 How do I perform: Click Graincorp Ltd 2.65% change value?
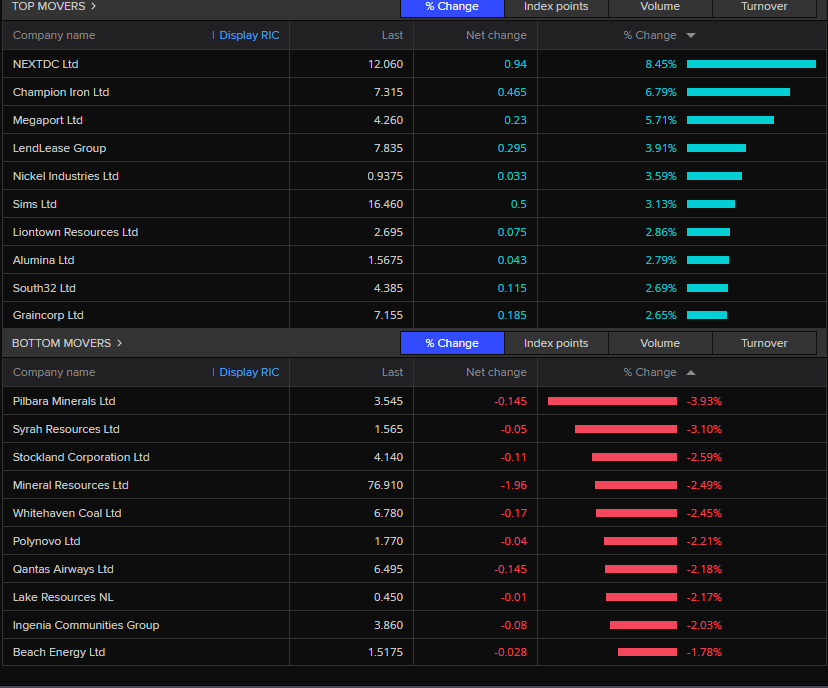(x=661, y=315)
